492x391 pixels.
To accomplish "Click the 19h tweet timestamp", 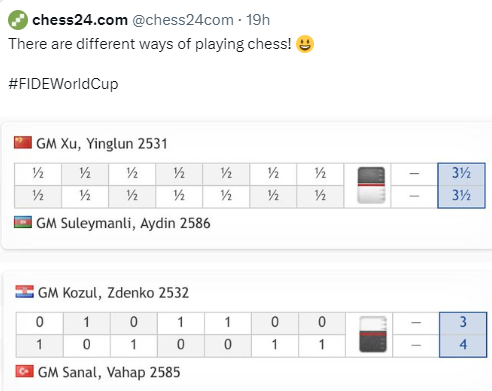I will (258, 20).
